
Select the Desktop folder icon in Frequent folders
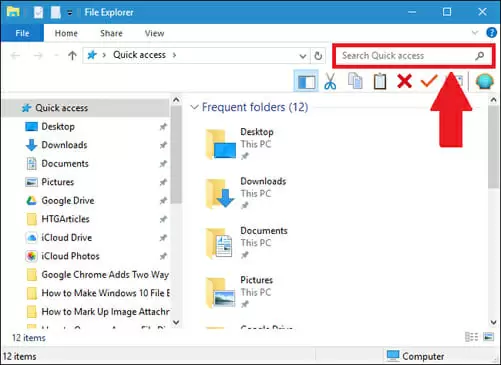220,144
